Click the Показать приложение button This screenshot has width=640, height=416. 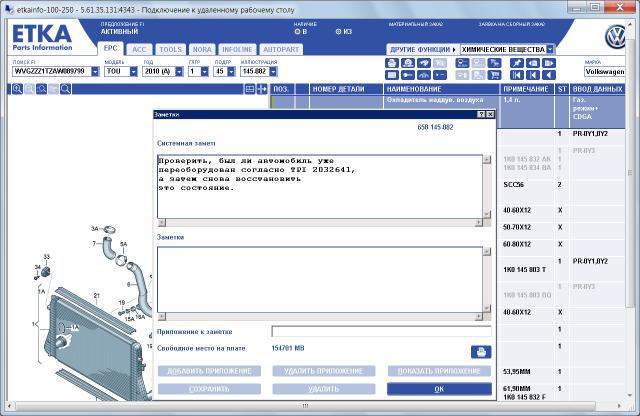[439, 371]
